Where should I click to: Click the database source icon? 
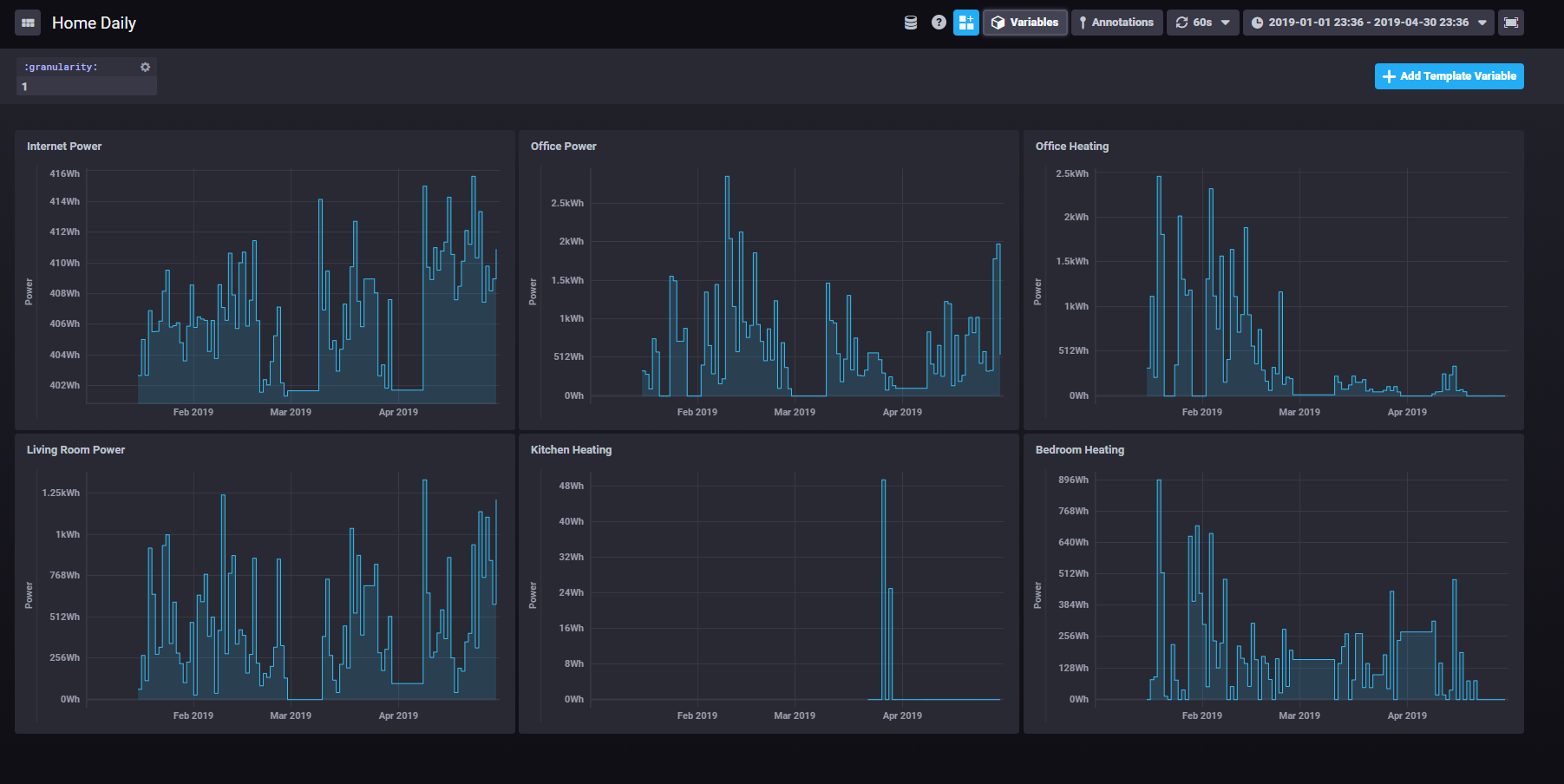(x=911, y=23)
